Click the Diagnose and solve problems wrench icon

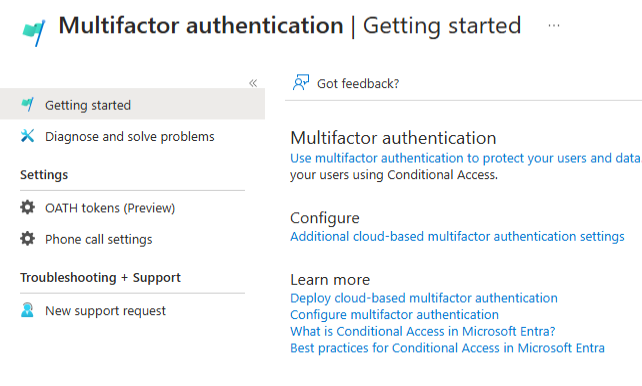coord(27,136)
